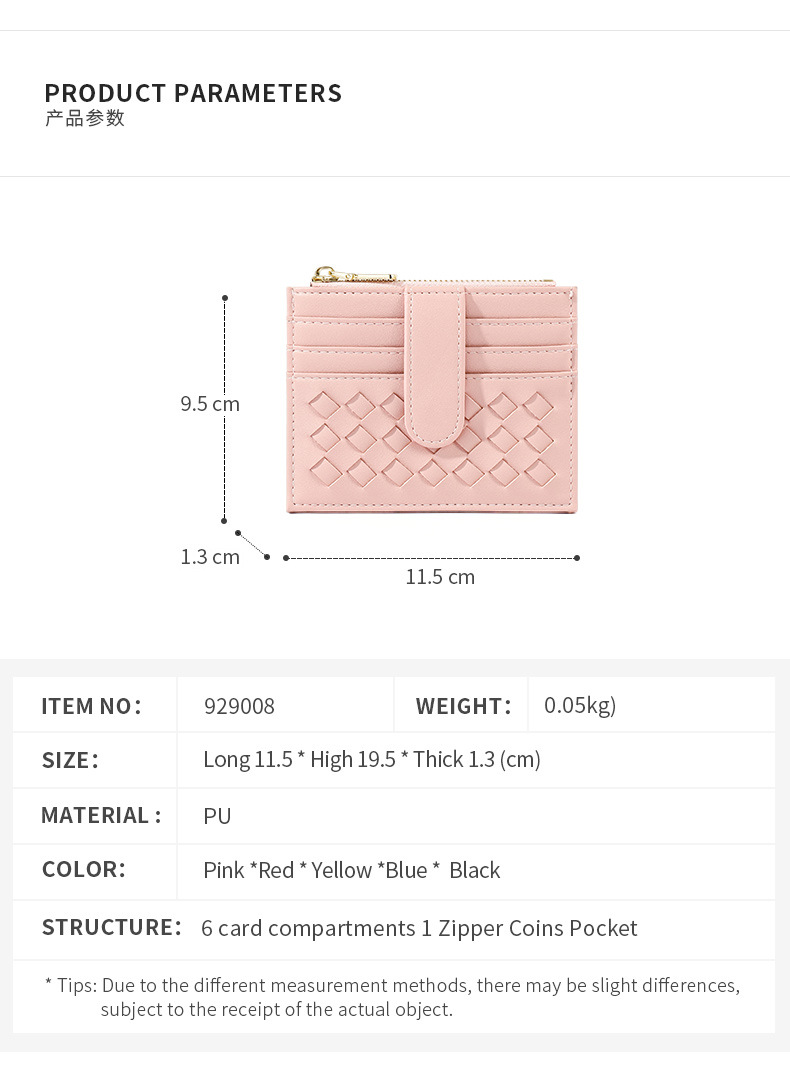Viewport: 790px width, 1088px height.
Task: Click the 0.05kg weight value
Action: click(x=580, y=706)
